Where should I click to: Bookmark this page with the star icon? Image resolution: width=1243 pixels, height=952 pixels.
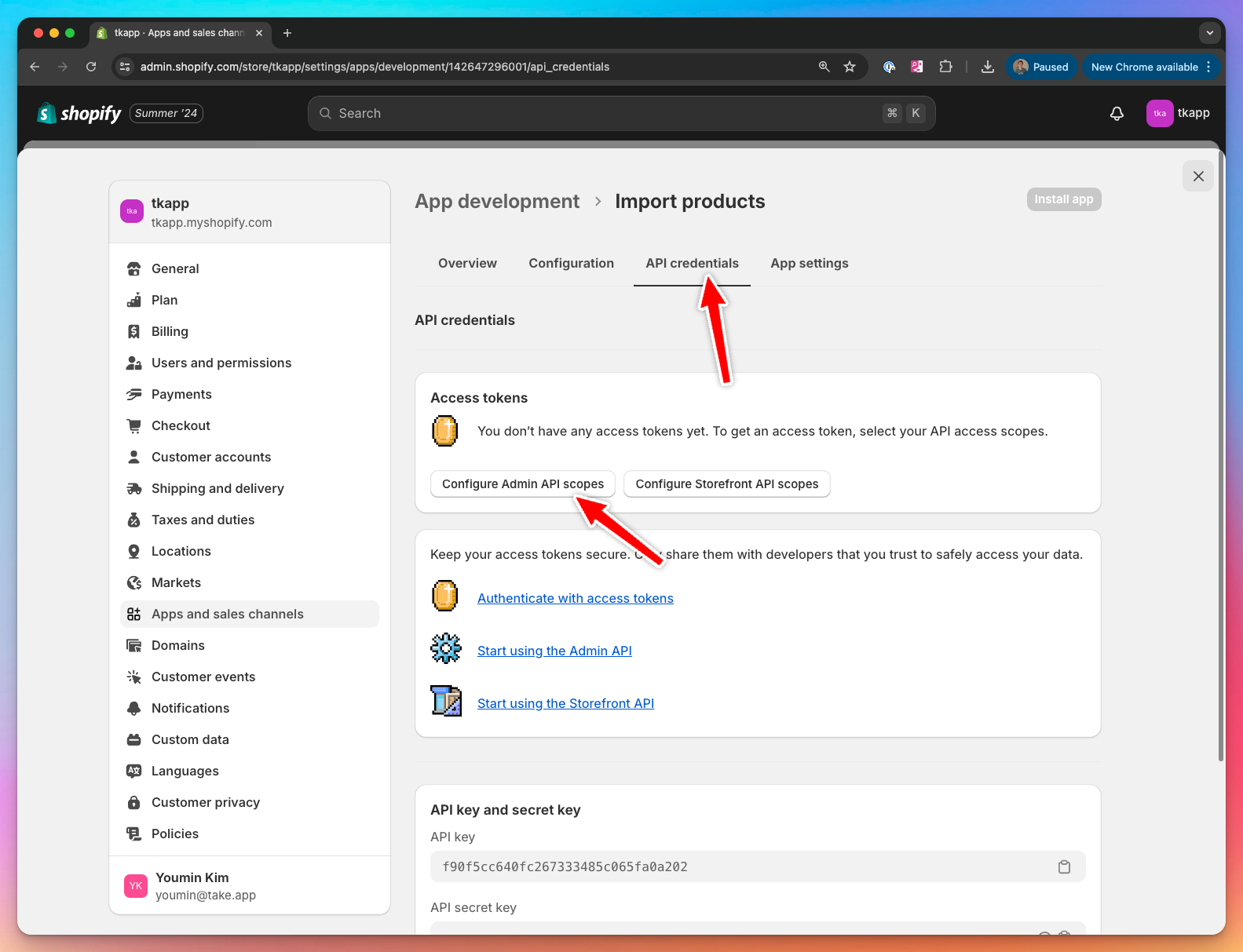[x=850, y=67]
